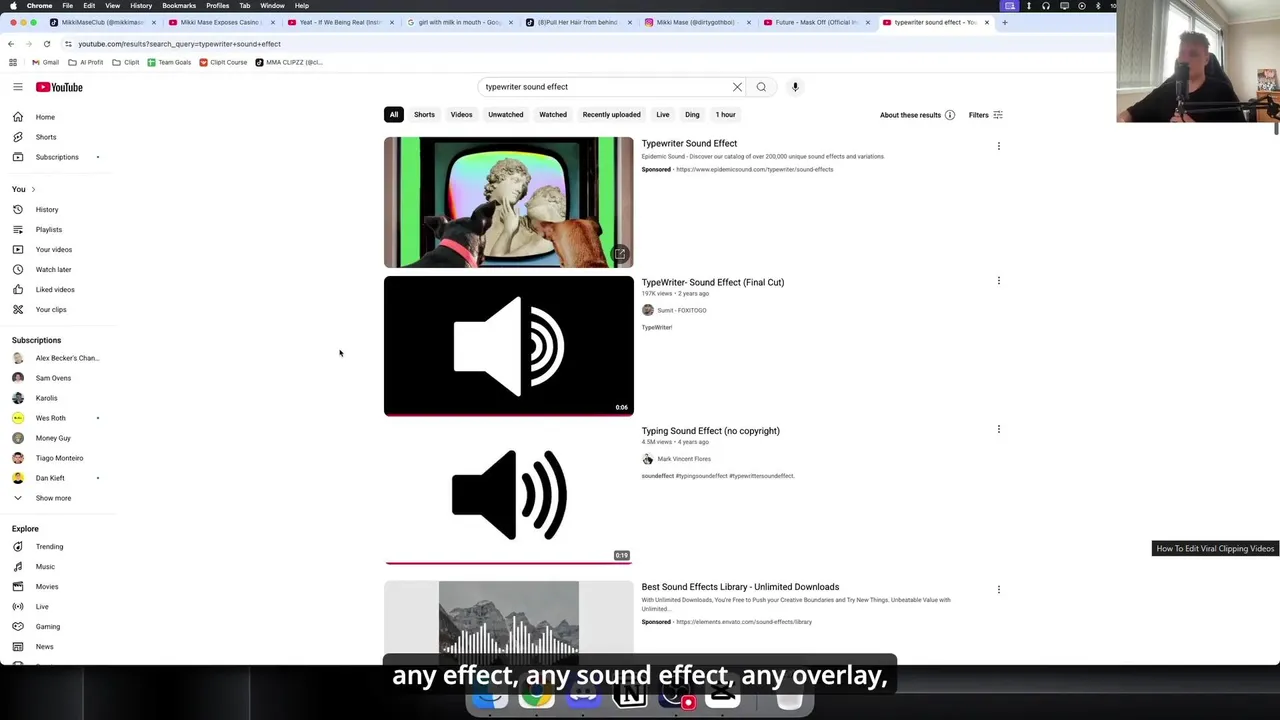Open TypeWriter- Sound Effect (Final Cut) title
The width and height of the screenshot is (1280, 720).
[x=712, y=282]
